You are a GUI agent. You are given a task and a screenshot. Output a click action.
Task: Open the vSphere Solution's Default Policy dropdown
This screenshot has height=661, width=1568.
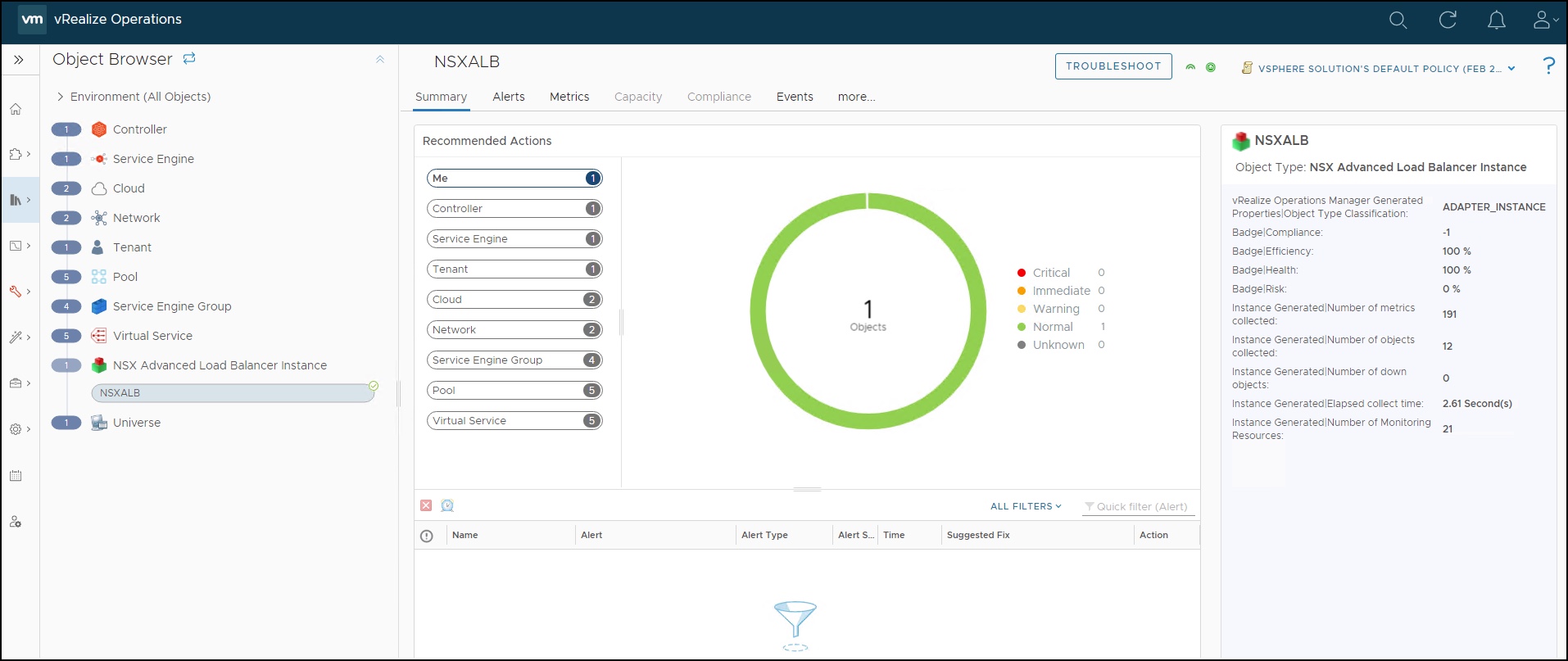(1387, 69)
